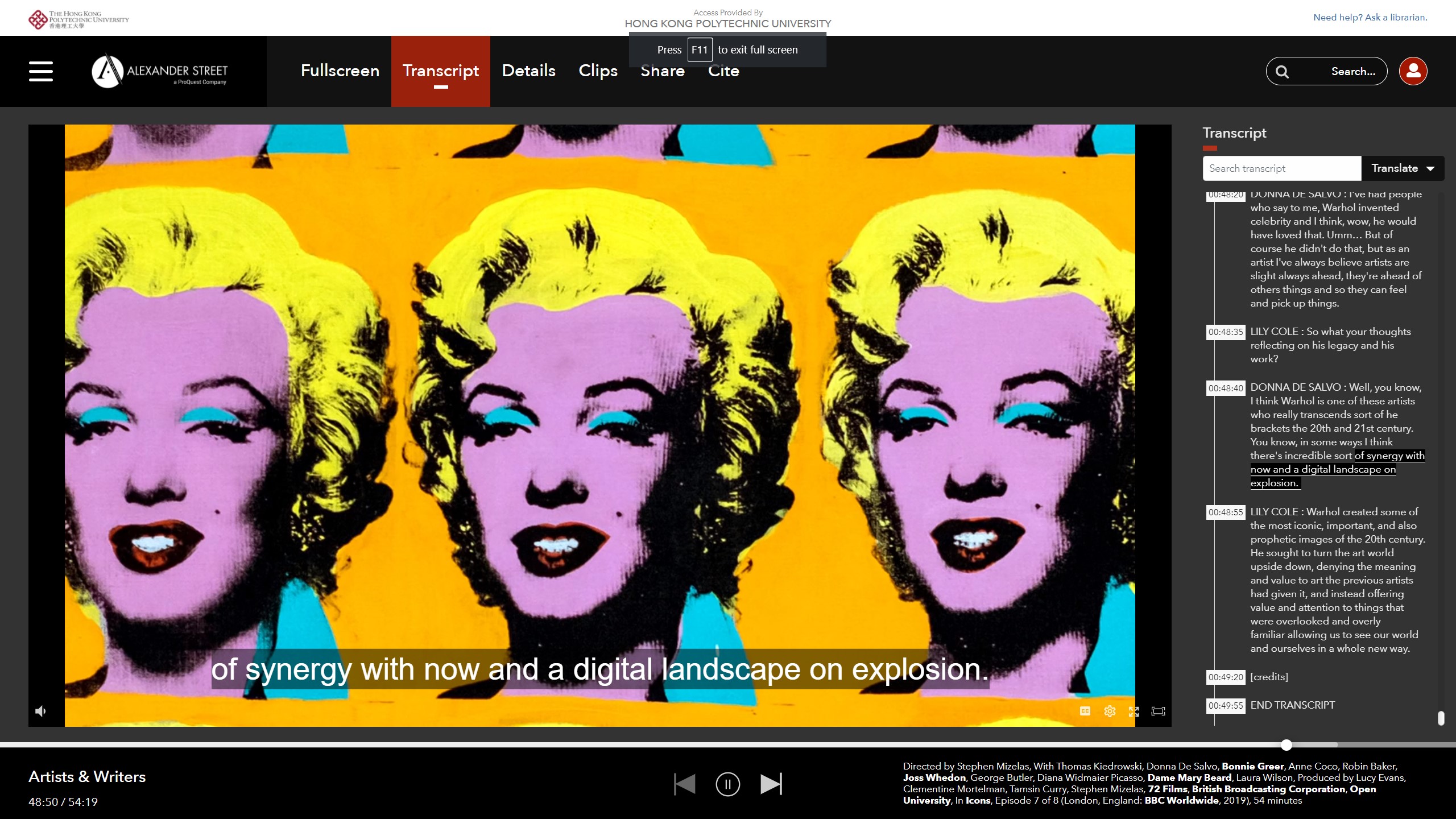Open the user account profile icon
This screenshot has height=819, width=1456.
tap(1413, 71)
